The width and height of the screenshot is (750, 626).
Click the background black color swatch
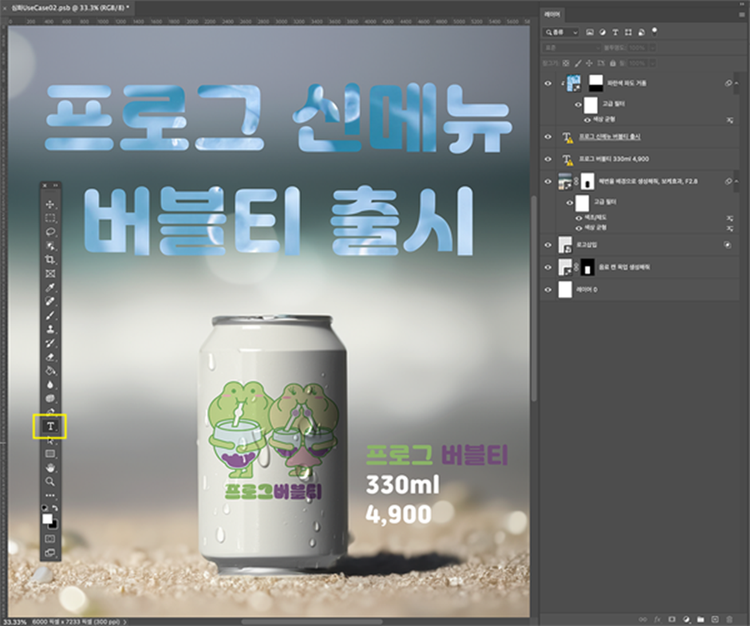click(54, 525)
